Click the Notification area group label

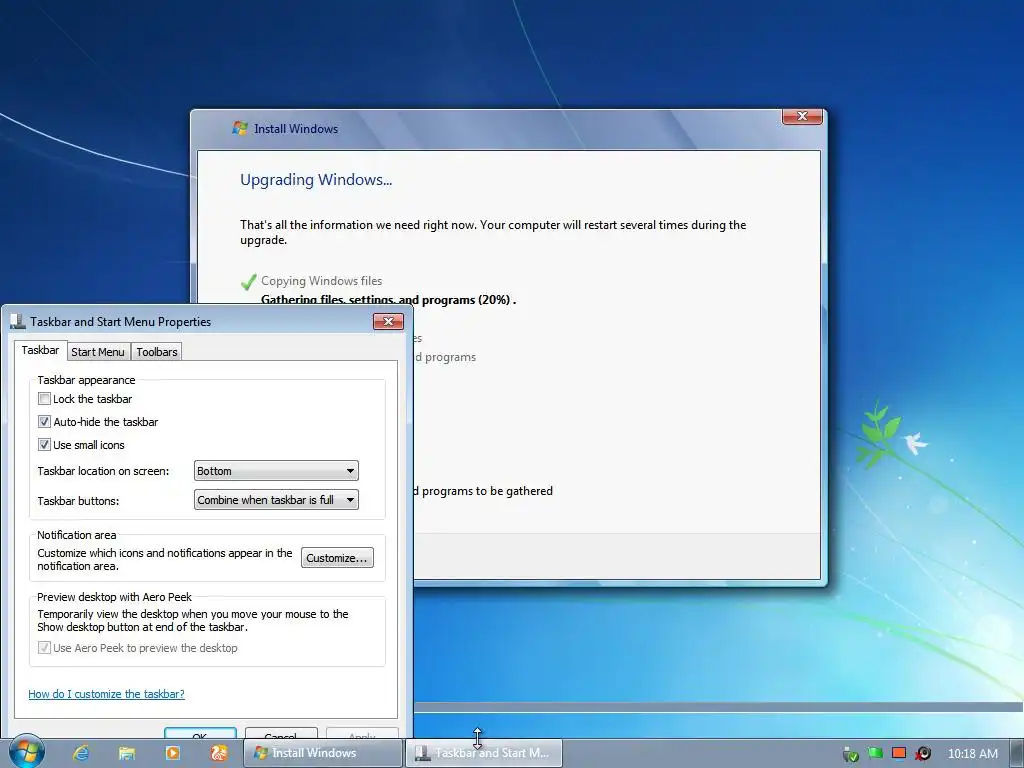tap(76, 535)
